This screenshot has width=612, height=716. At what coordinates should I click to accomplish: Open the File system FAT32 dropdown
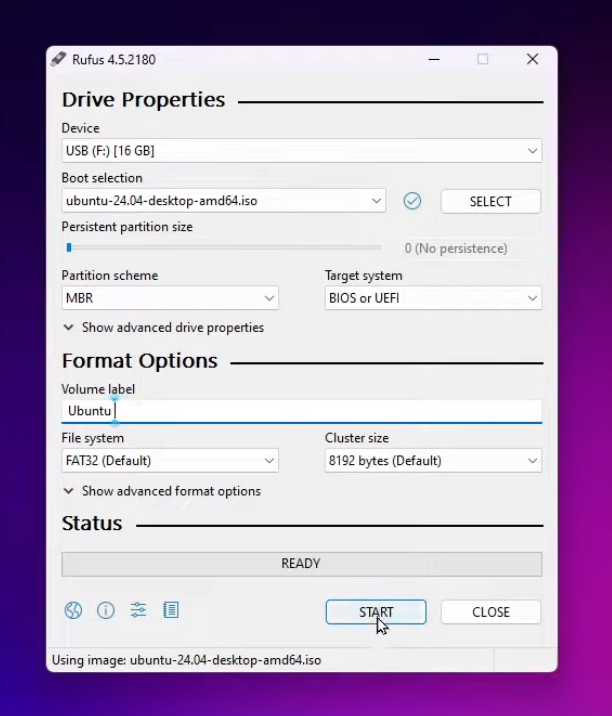170,461
